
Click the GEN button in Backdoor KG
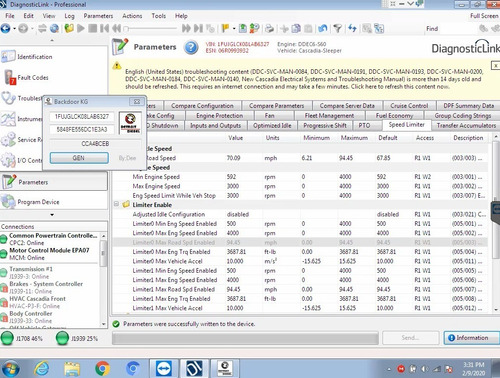[79, 158]
